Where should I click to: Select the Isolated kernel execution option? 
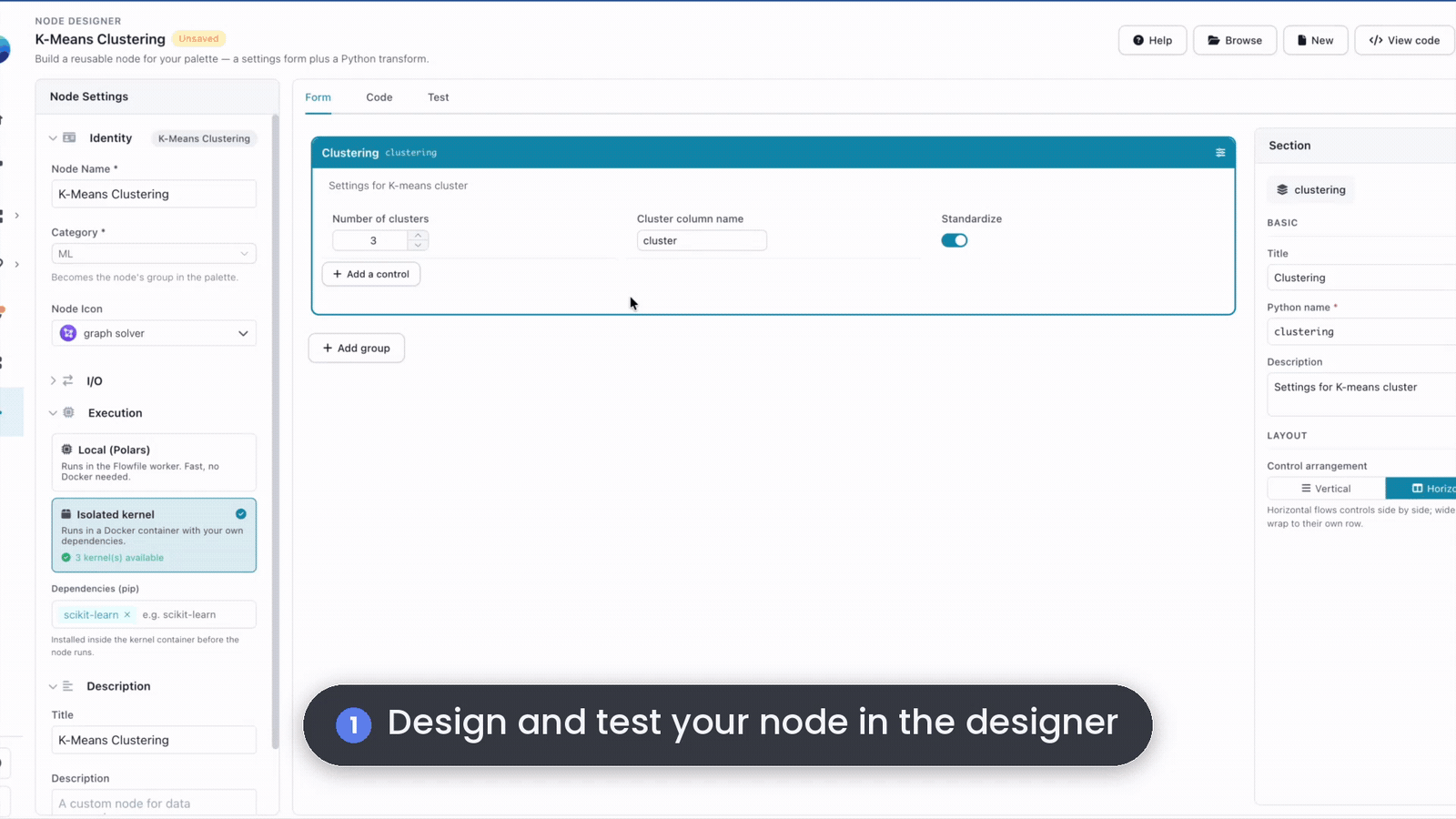click(x=154, y=535)
